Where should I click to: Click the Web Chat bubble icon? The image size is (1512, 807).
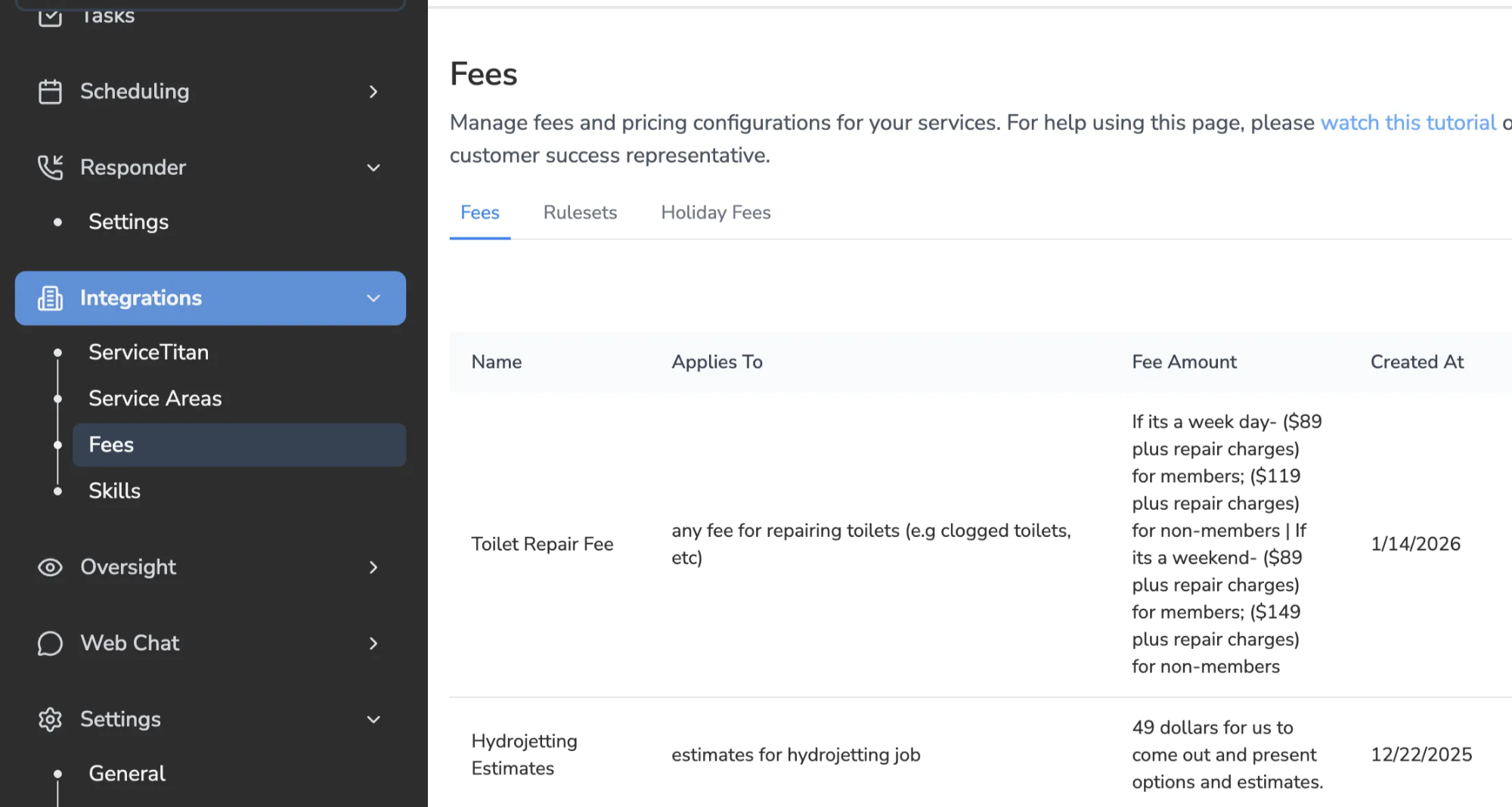click(50, 644)
